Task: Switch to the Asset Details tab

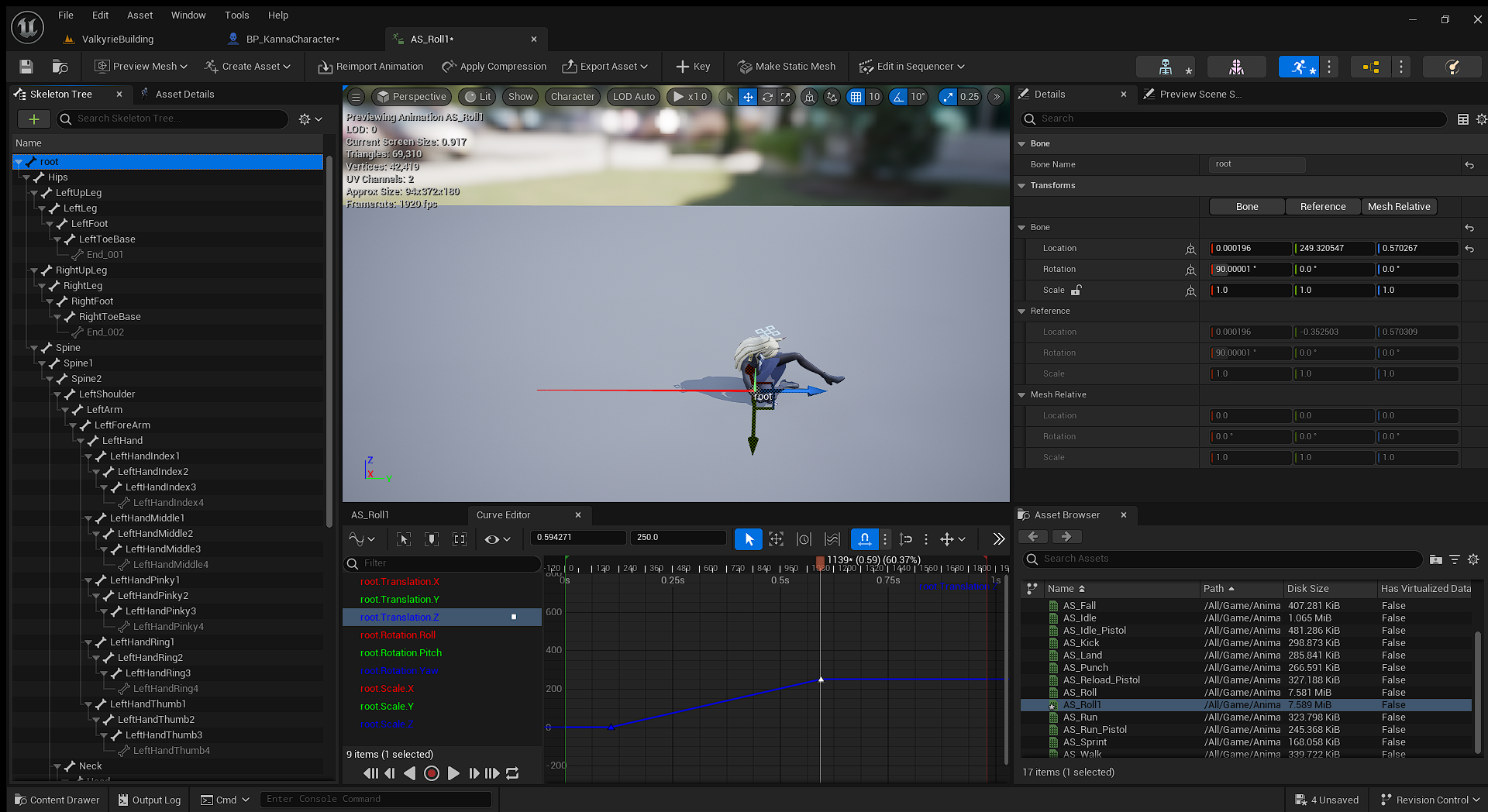Action: 184,95
